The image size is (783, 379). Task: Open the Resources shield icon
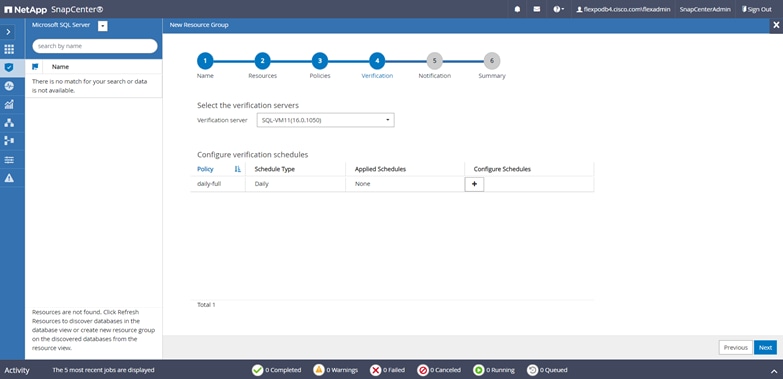pos(8,67)
